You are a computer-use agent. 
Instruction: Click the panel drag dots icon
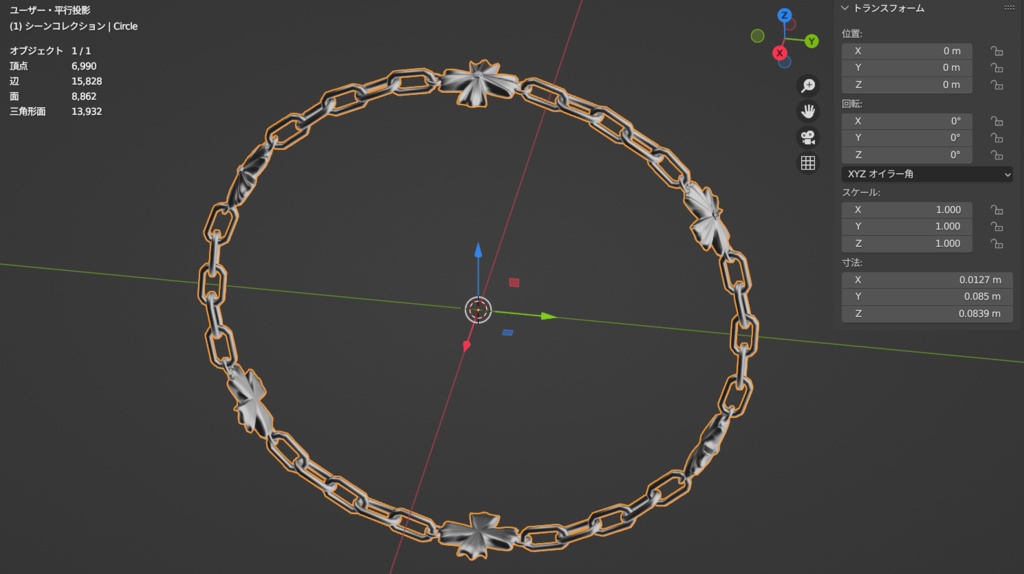click(1009, 8)
